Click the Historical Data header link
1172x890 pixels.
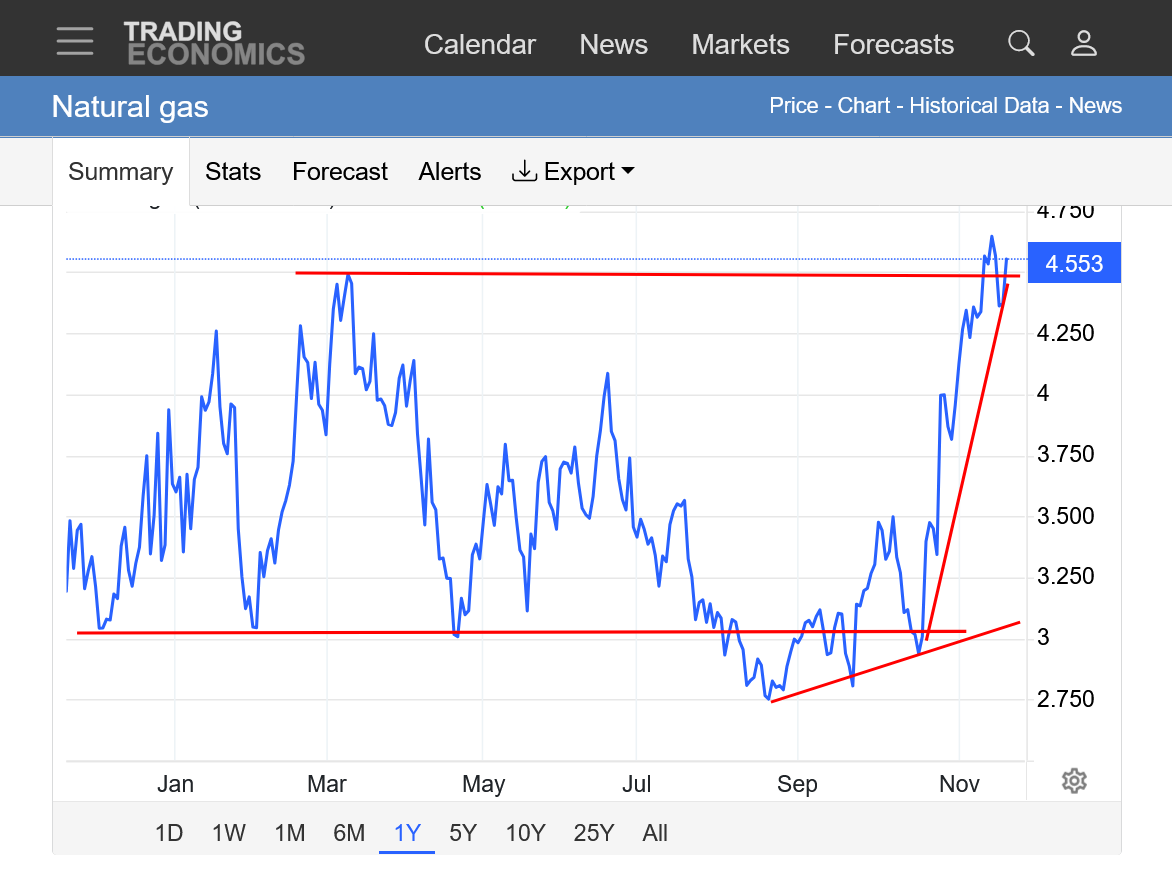979,106
